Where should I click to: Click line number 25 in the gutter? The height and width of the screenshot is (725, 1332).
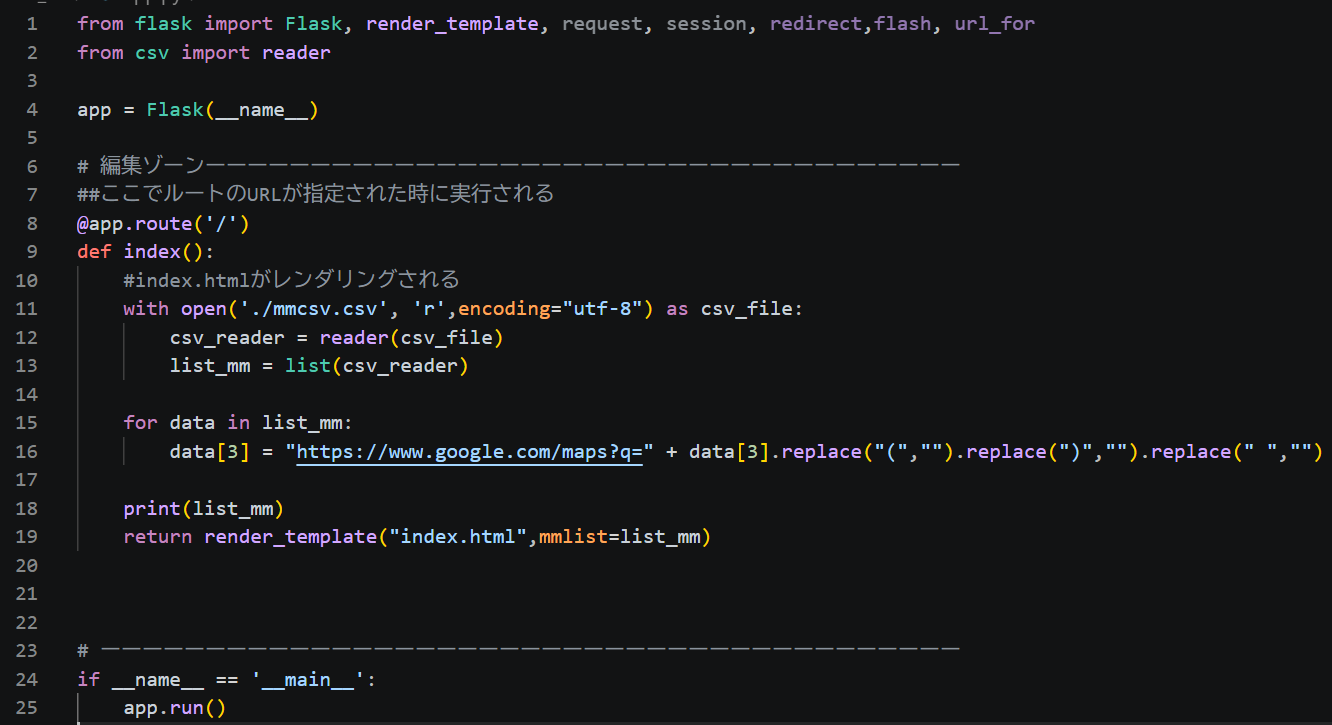coord(27,708)
